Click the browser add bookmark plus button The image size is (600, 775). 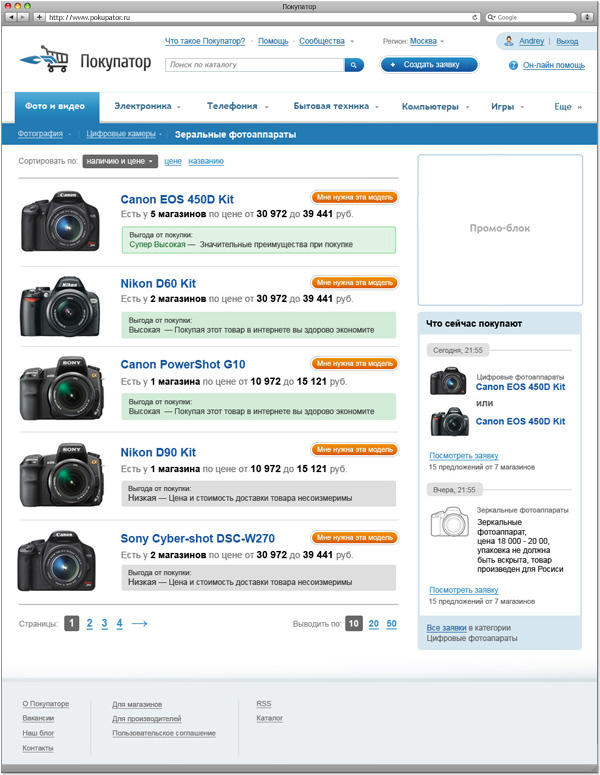pyautogui.click(x=40, y=17)
